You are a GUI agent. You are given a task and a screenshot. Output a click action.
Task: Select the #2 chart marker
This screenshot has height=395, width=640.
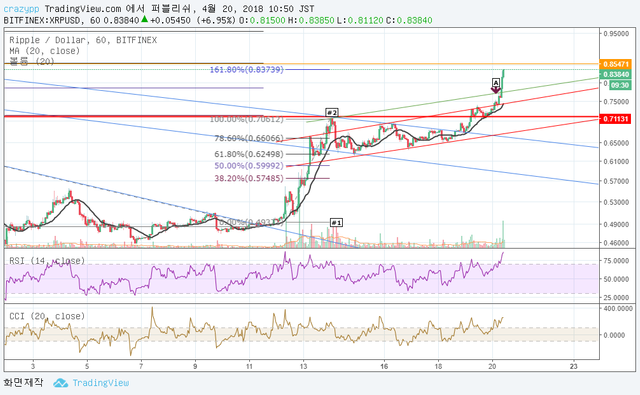pos(331,112)
